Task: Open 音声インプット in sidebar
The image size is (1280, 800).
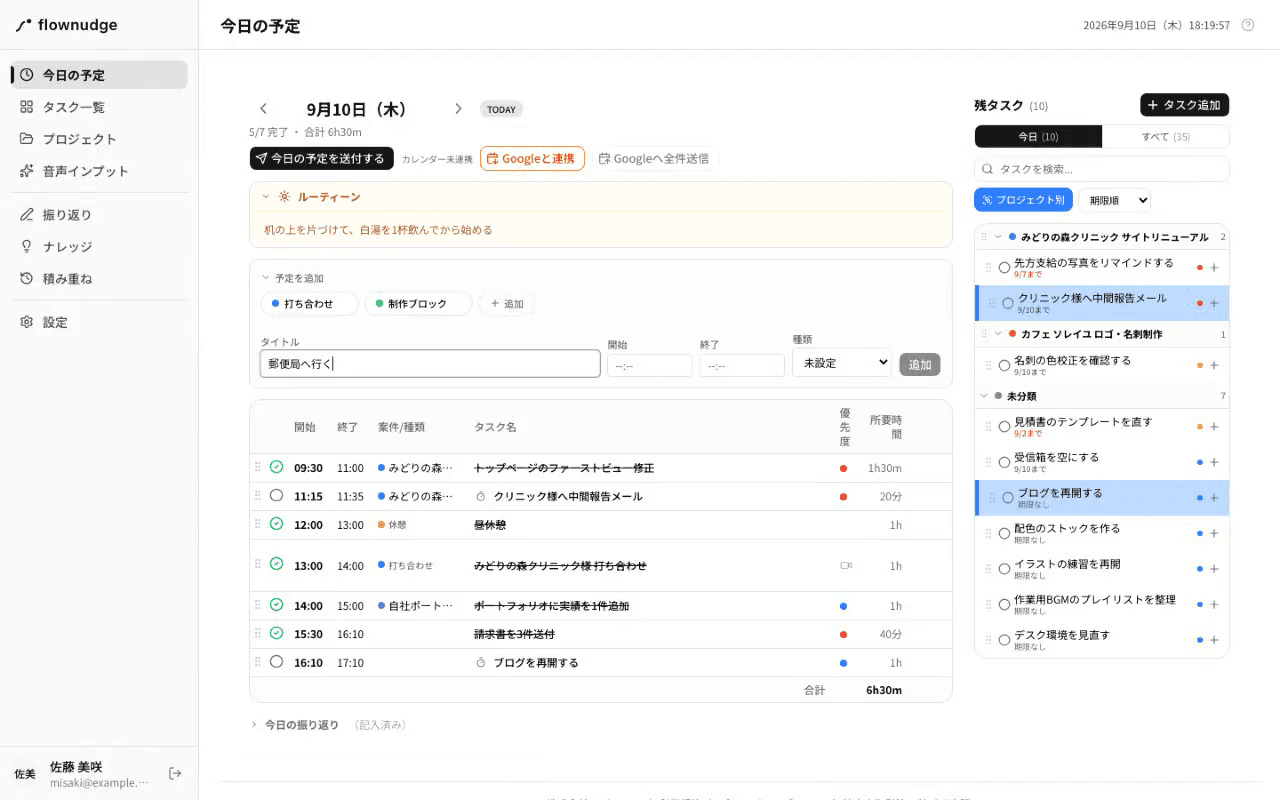Action: [x=99, y=171]
